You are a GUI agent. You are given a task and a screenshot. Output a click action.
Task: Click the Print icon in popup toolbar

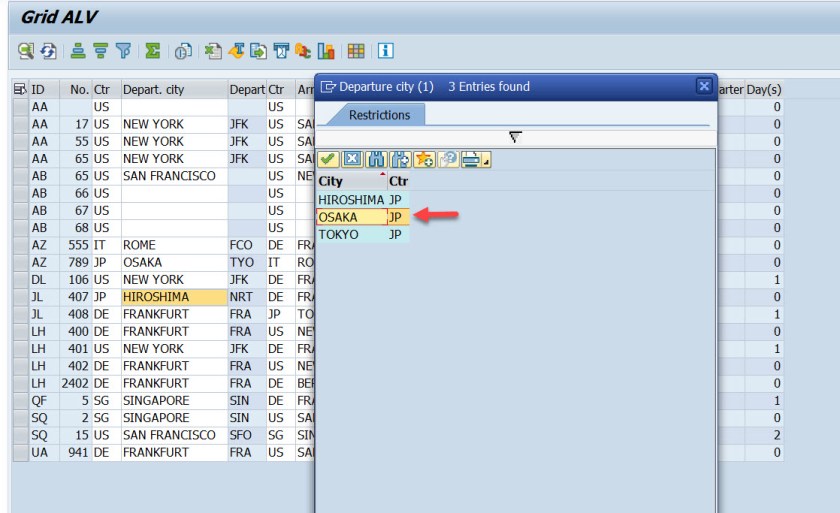471,159
